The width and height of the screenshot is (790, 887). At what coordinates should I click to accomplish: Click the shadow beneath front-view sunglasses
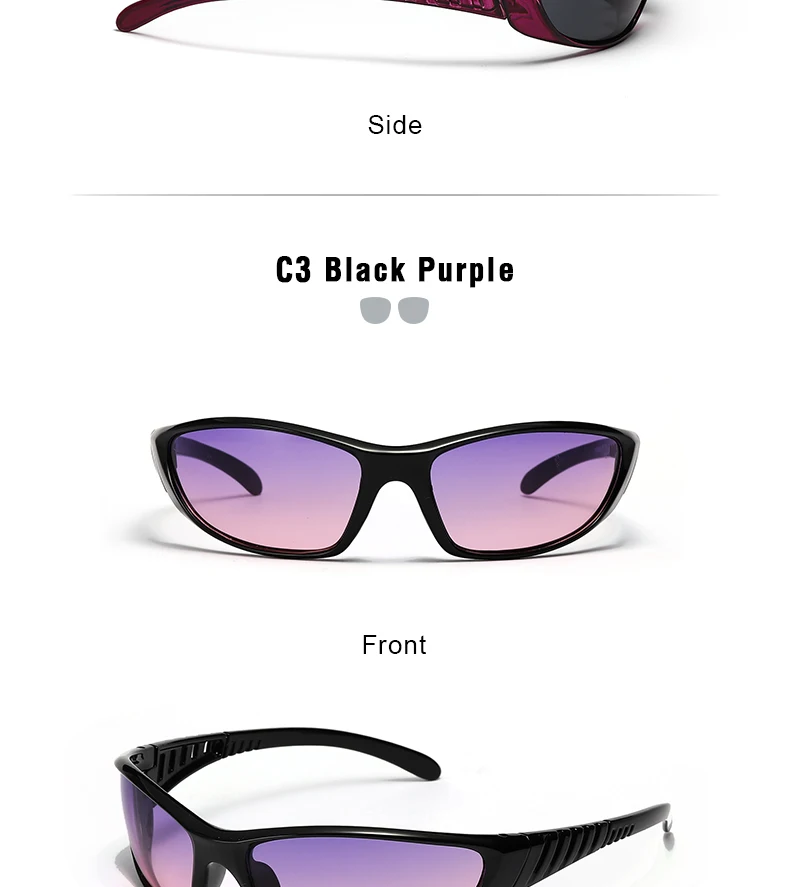[396, 557]
